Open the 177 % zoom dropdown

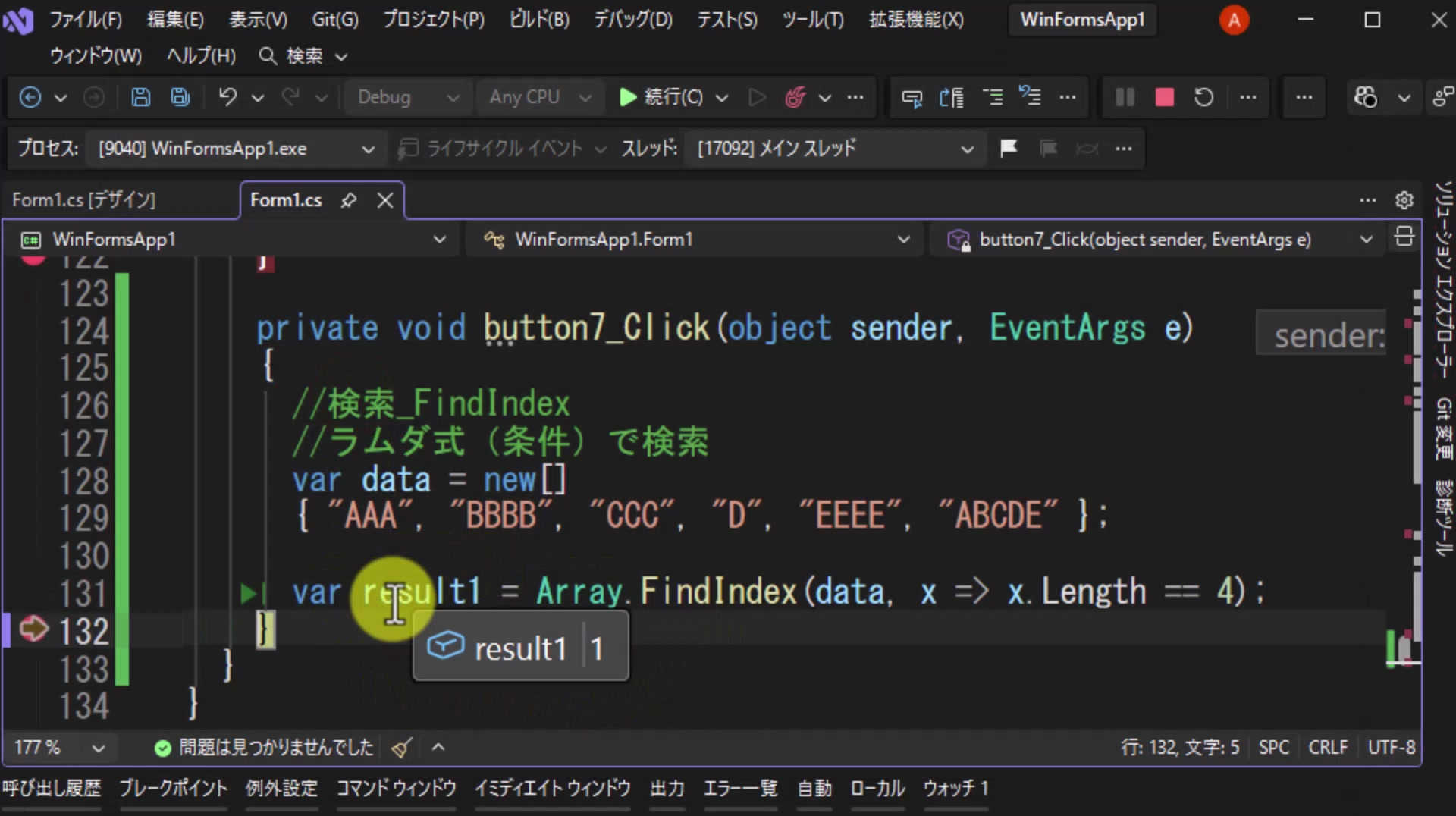pyautogui.click(x=59, y=748)
